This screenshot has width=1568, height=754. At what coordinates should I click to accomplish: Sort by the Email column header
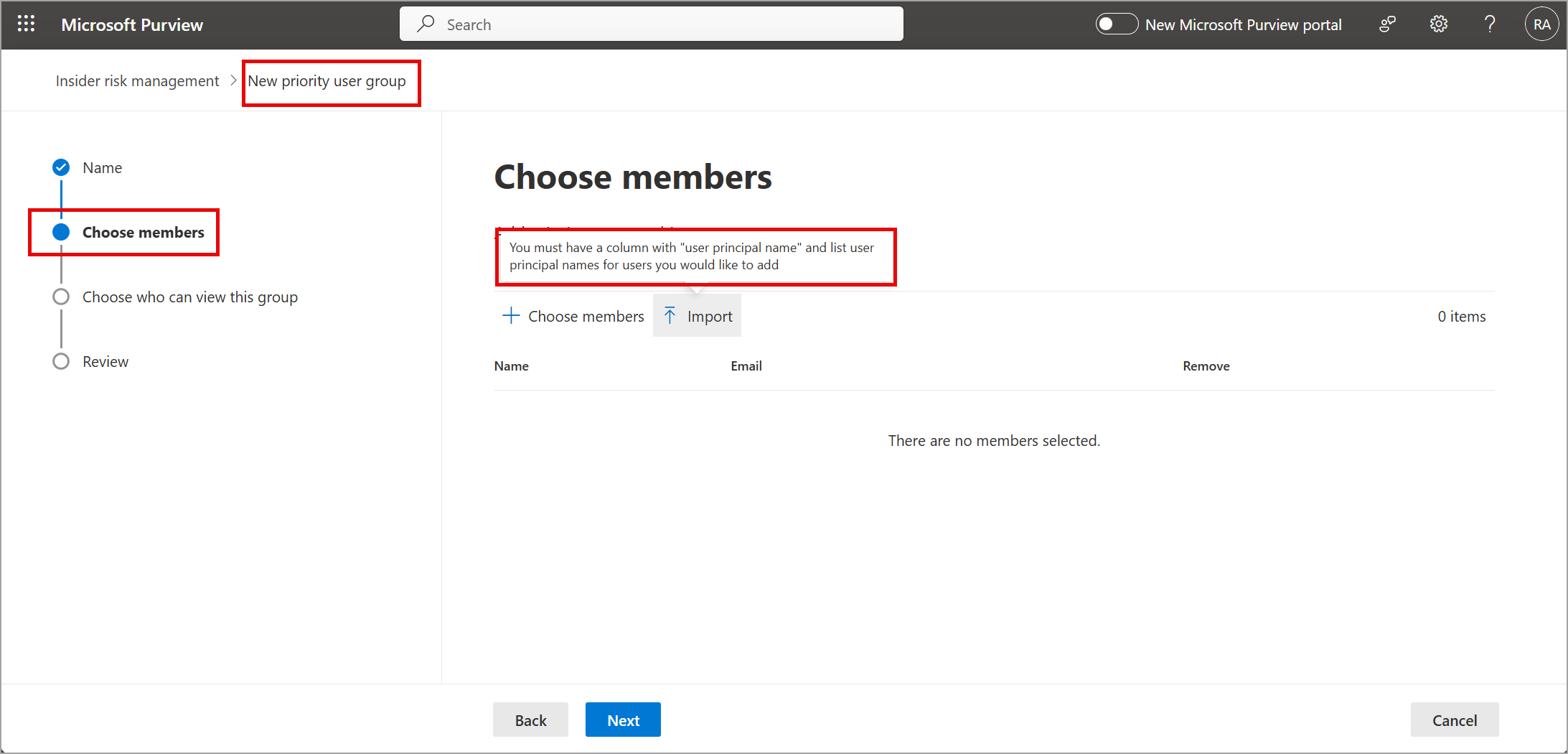click(746, 366)
